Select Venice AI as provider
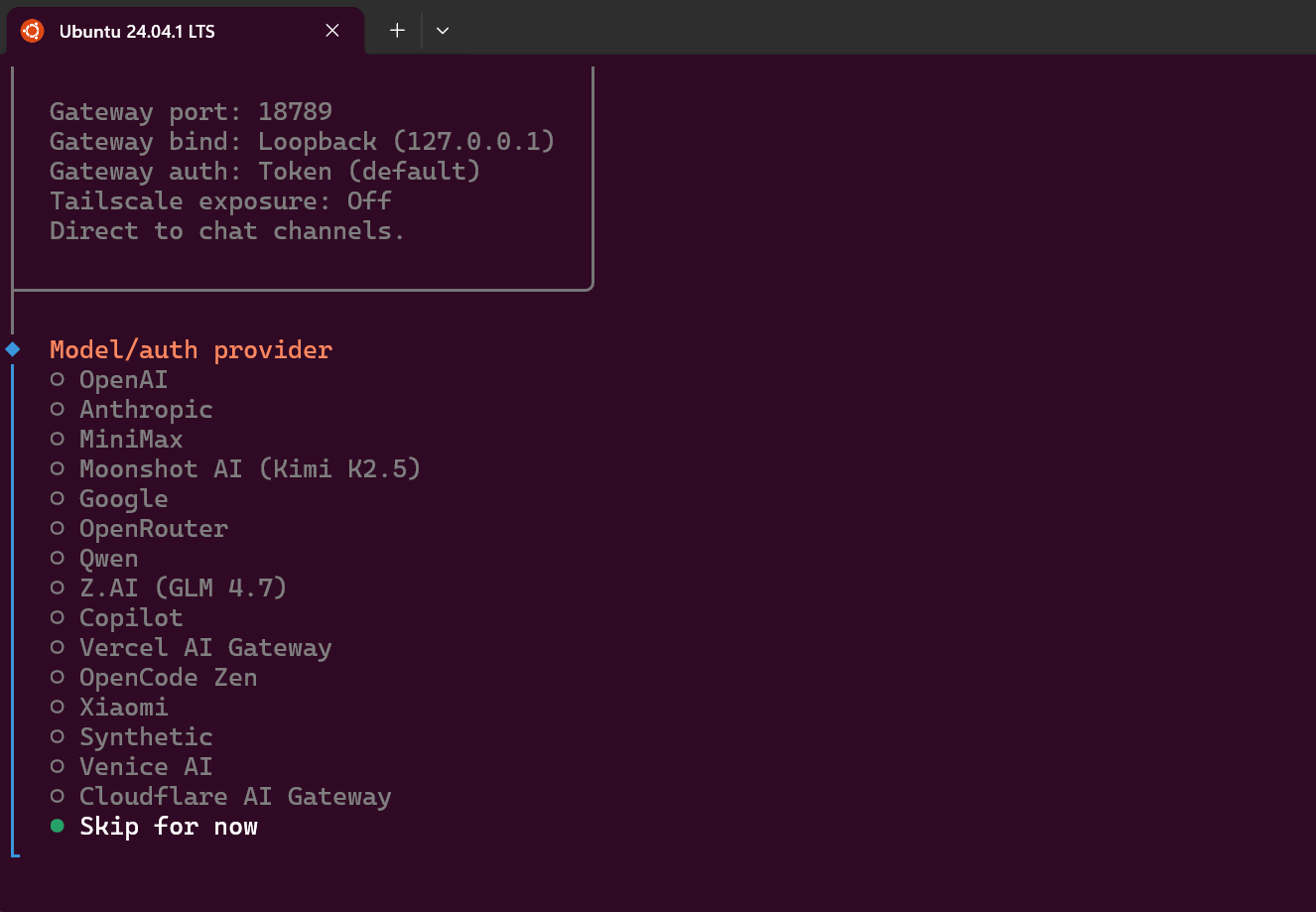 (131, 767)
